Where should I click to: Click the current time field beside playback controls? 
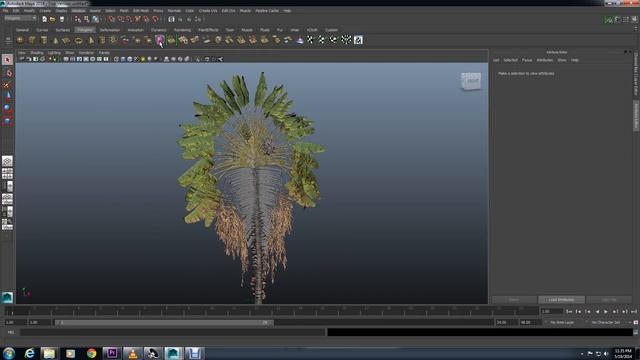tap(551, 311)
